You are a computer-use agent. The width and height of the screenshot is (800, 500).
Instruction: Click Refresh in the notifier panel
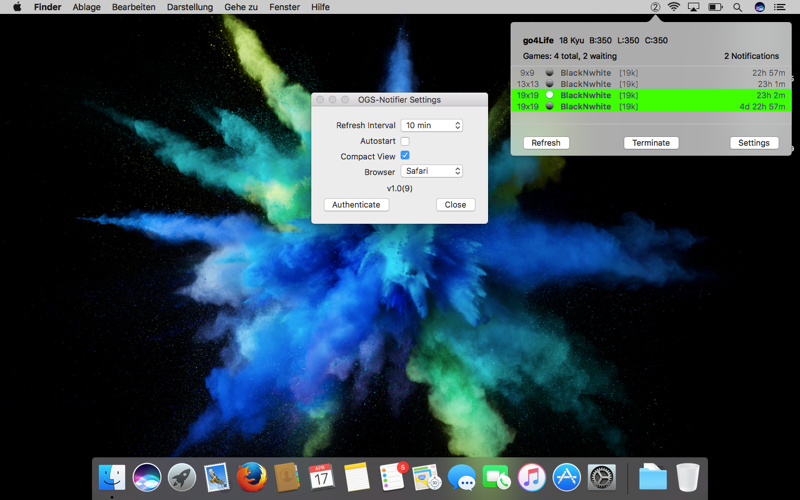coord(546,143)
